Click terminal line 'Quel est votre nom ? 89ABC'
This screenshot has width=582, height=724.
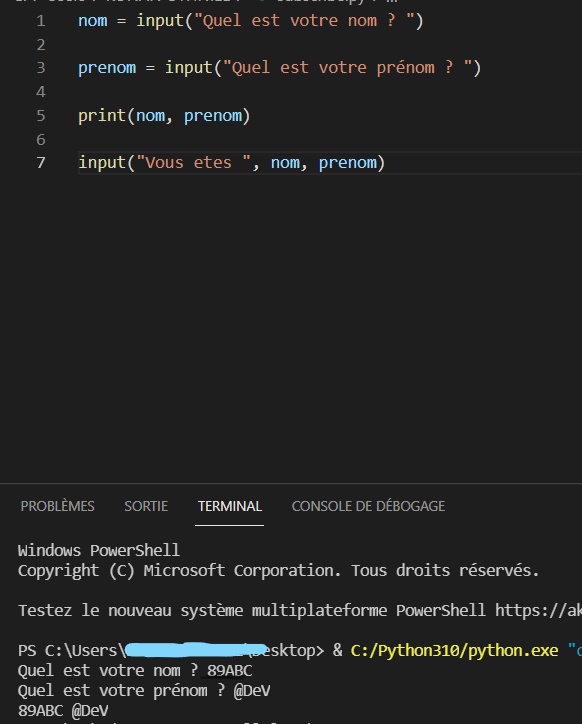point(135,670)
